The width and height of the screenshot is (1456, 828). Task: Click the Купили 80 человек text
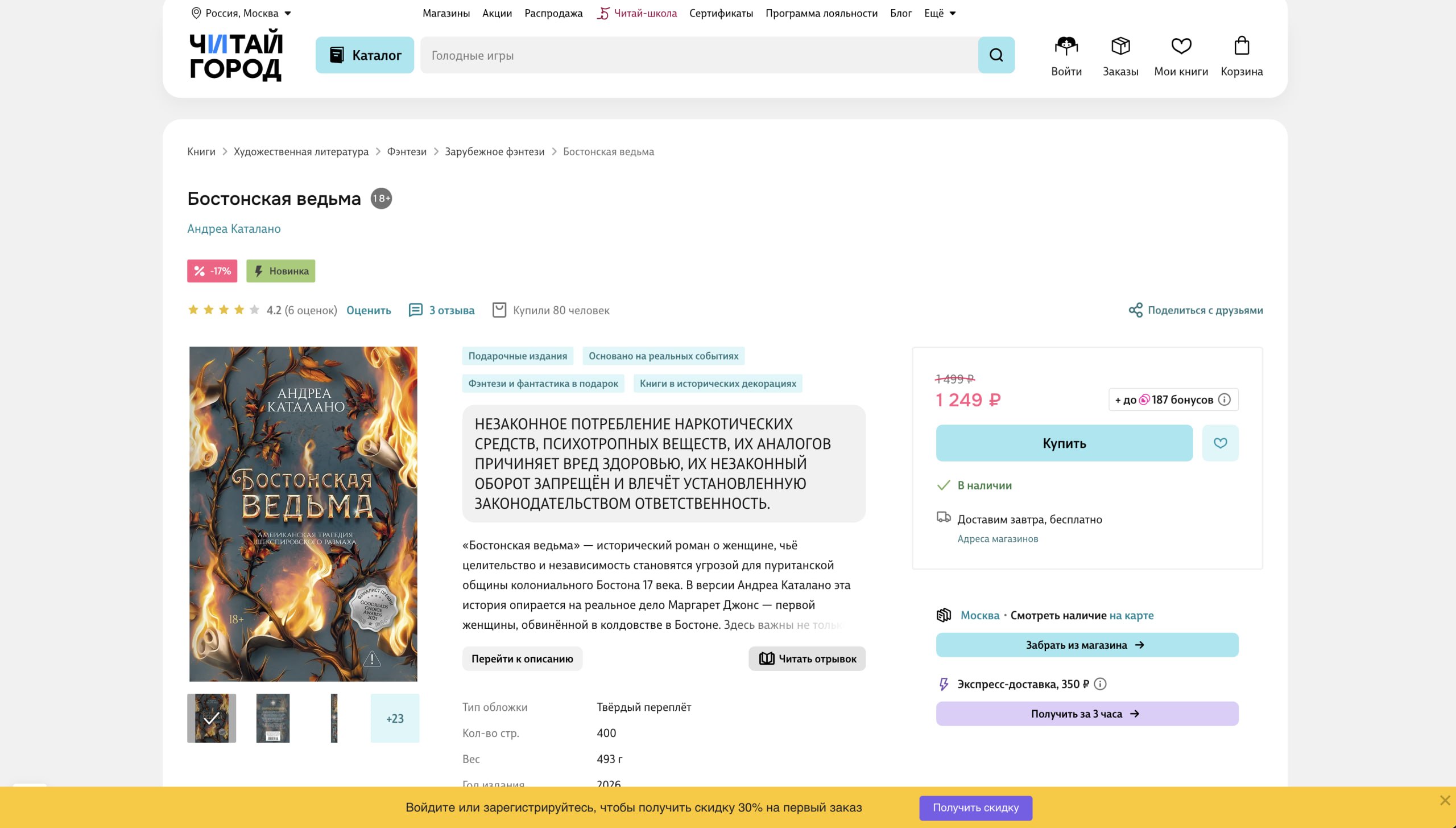pyautogui.click(x=561, y=310)
